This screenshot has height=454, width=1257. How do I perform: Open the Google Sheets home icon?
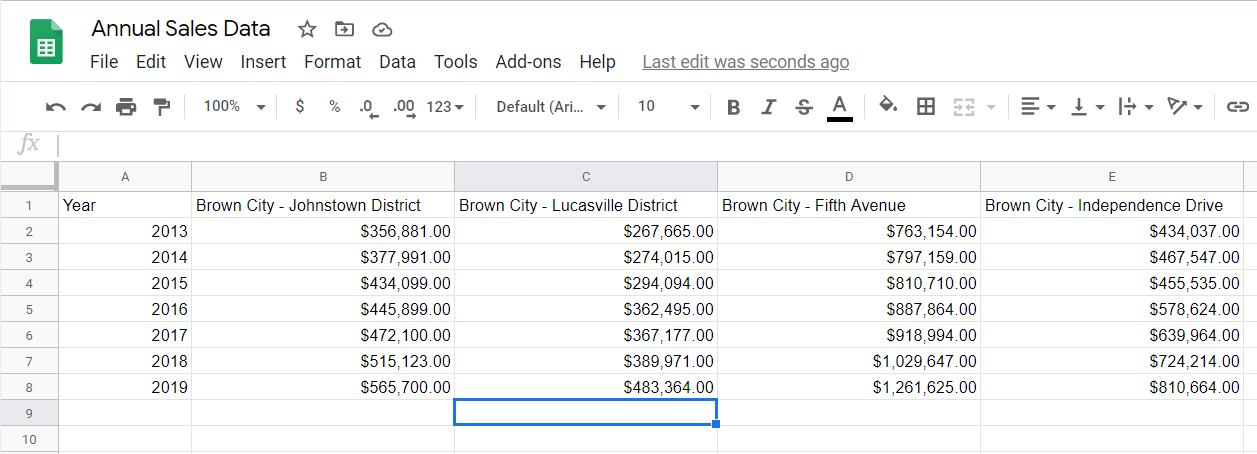click(x=46, y=44)
